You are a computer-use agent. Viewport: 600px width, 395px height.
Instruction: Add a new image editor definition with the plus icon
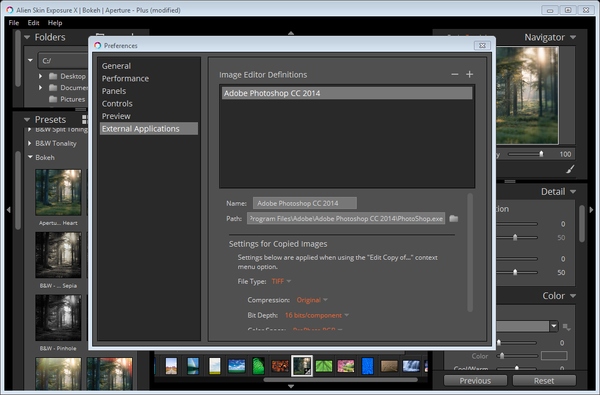tap(470, 74)
